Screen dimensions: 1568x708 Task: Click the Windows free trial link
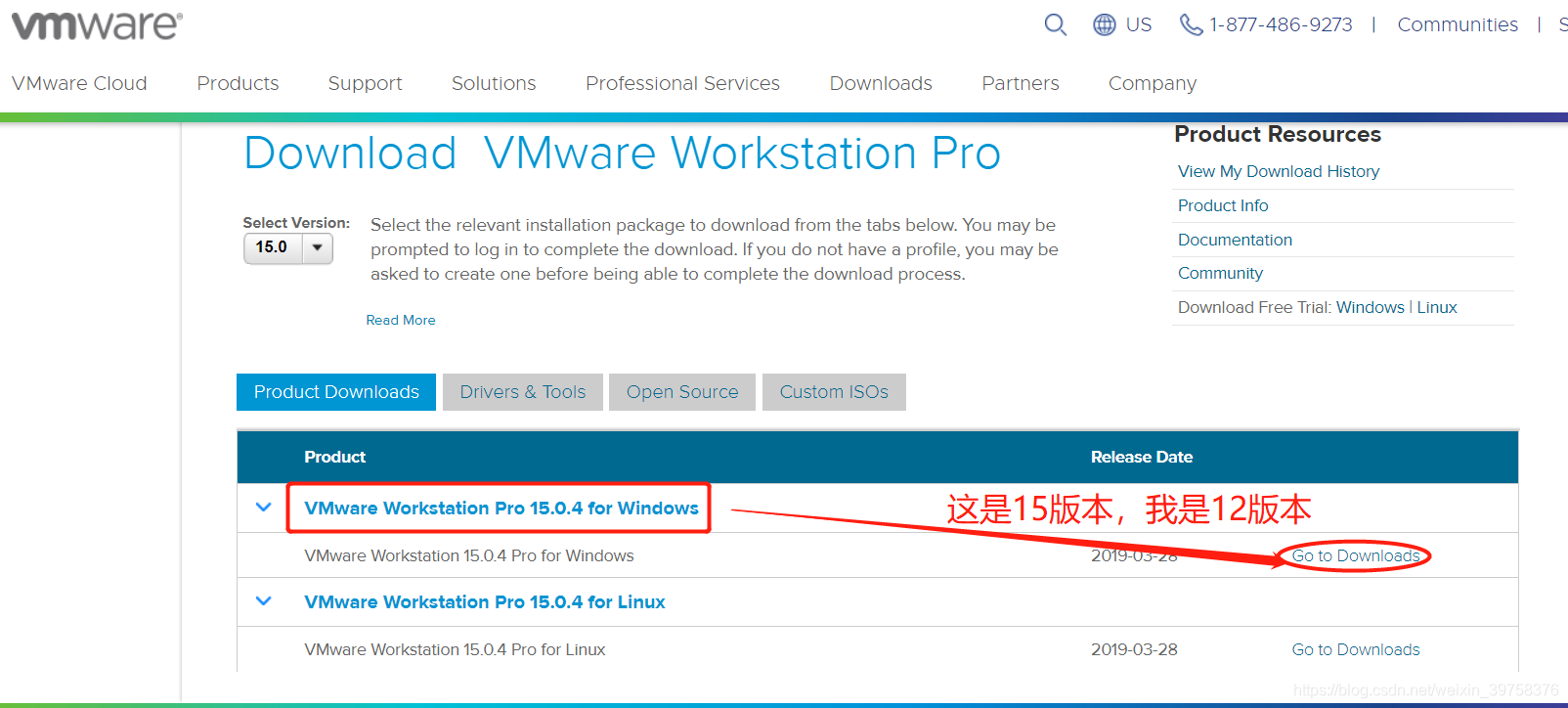pos(1370,307)
